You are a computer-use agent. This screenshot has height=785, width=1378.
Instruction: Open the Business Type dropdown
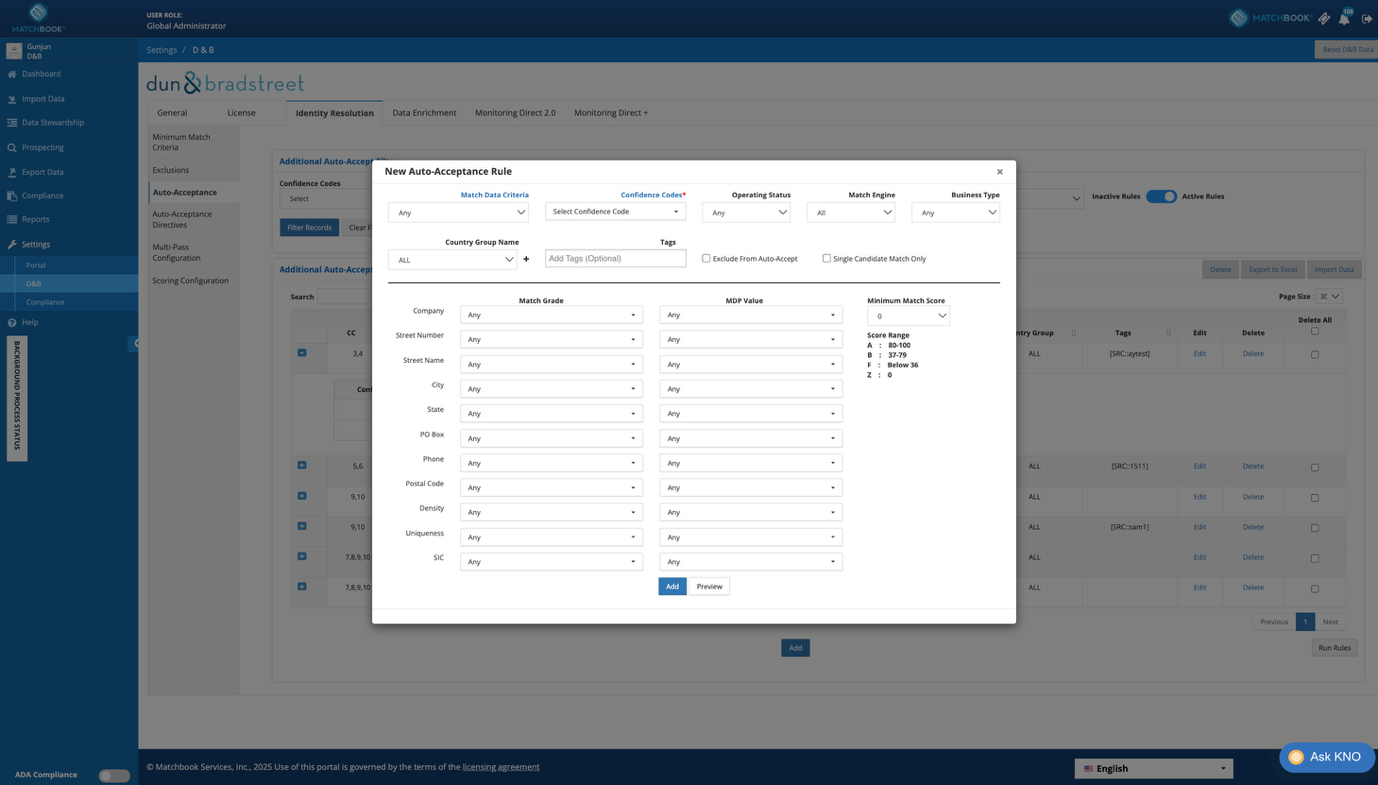(x=955, y=212)
